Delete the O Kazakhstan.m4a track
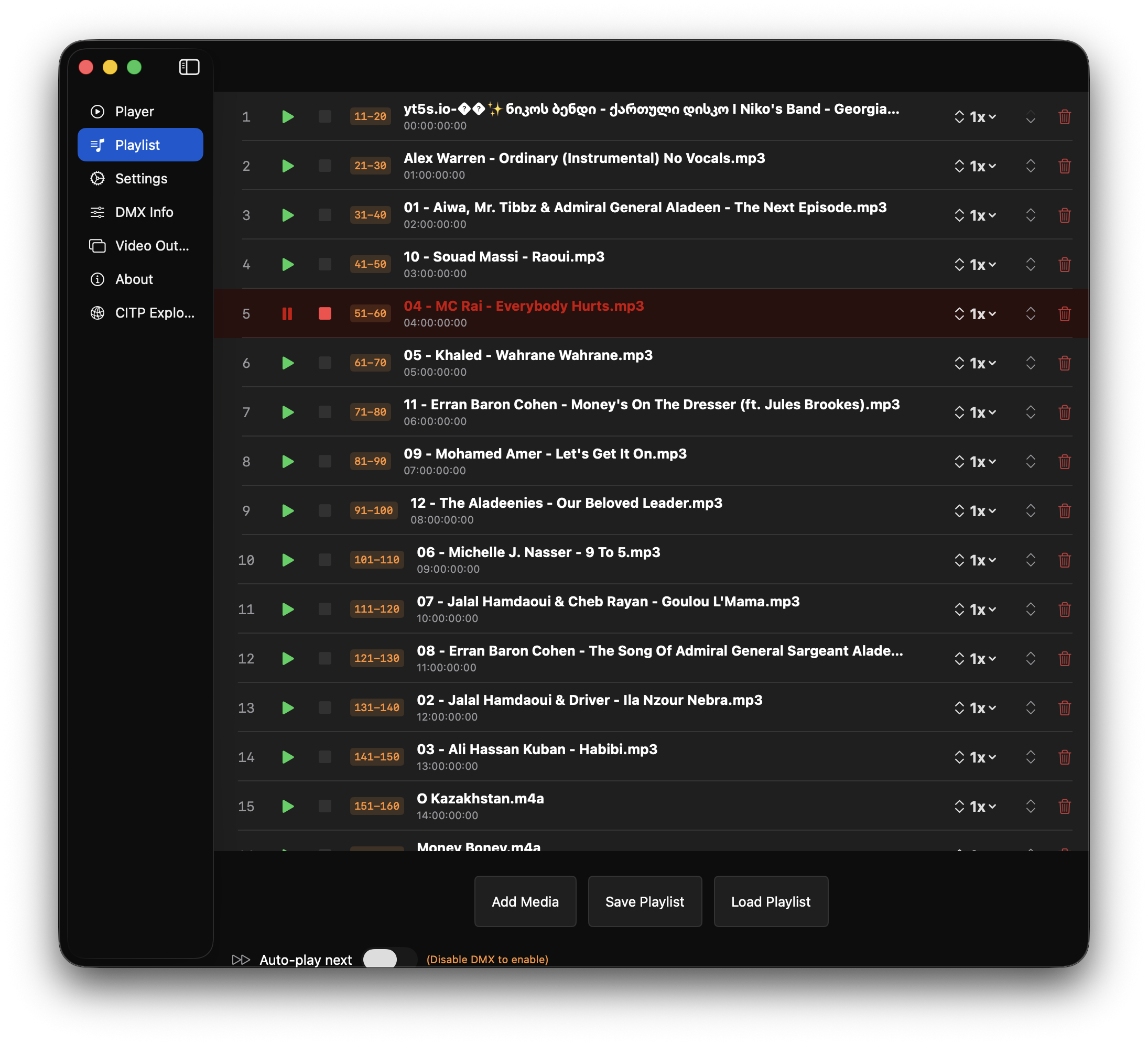 click(x=1064, y=806)
